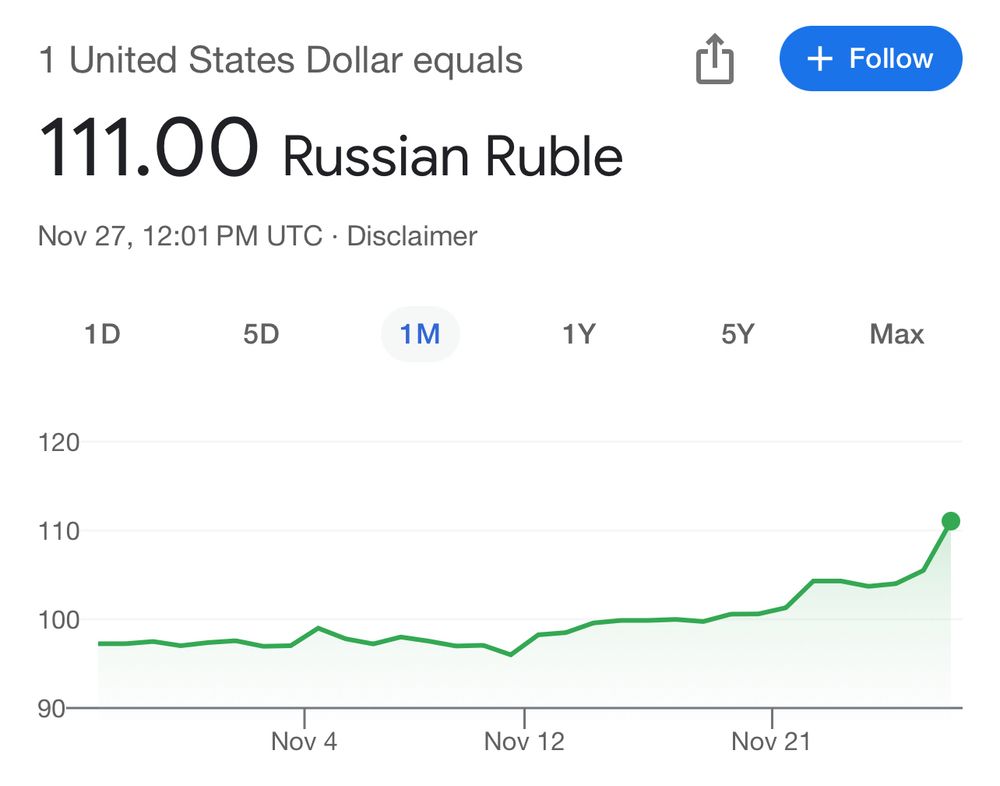Switch to 5Y chart view
Viewport: 1000px width, 786px height.
737,334
